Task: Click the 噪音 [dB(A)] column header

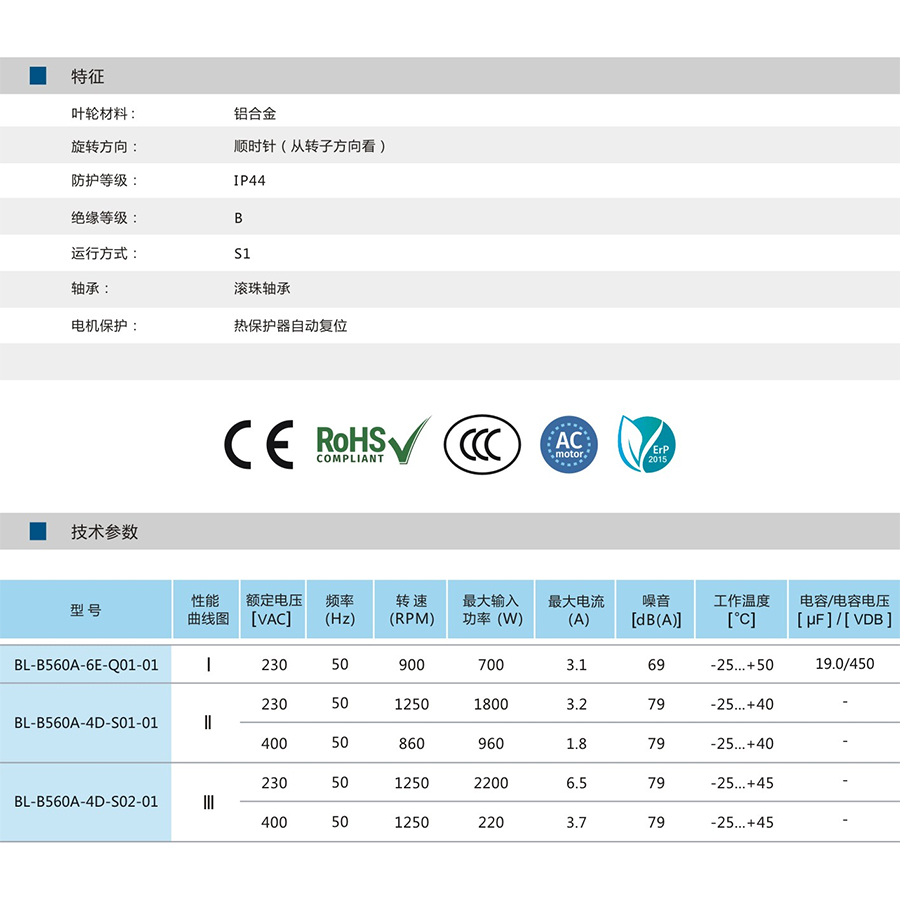Action: (656, 610)
